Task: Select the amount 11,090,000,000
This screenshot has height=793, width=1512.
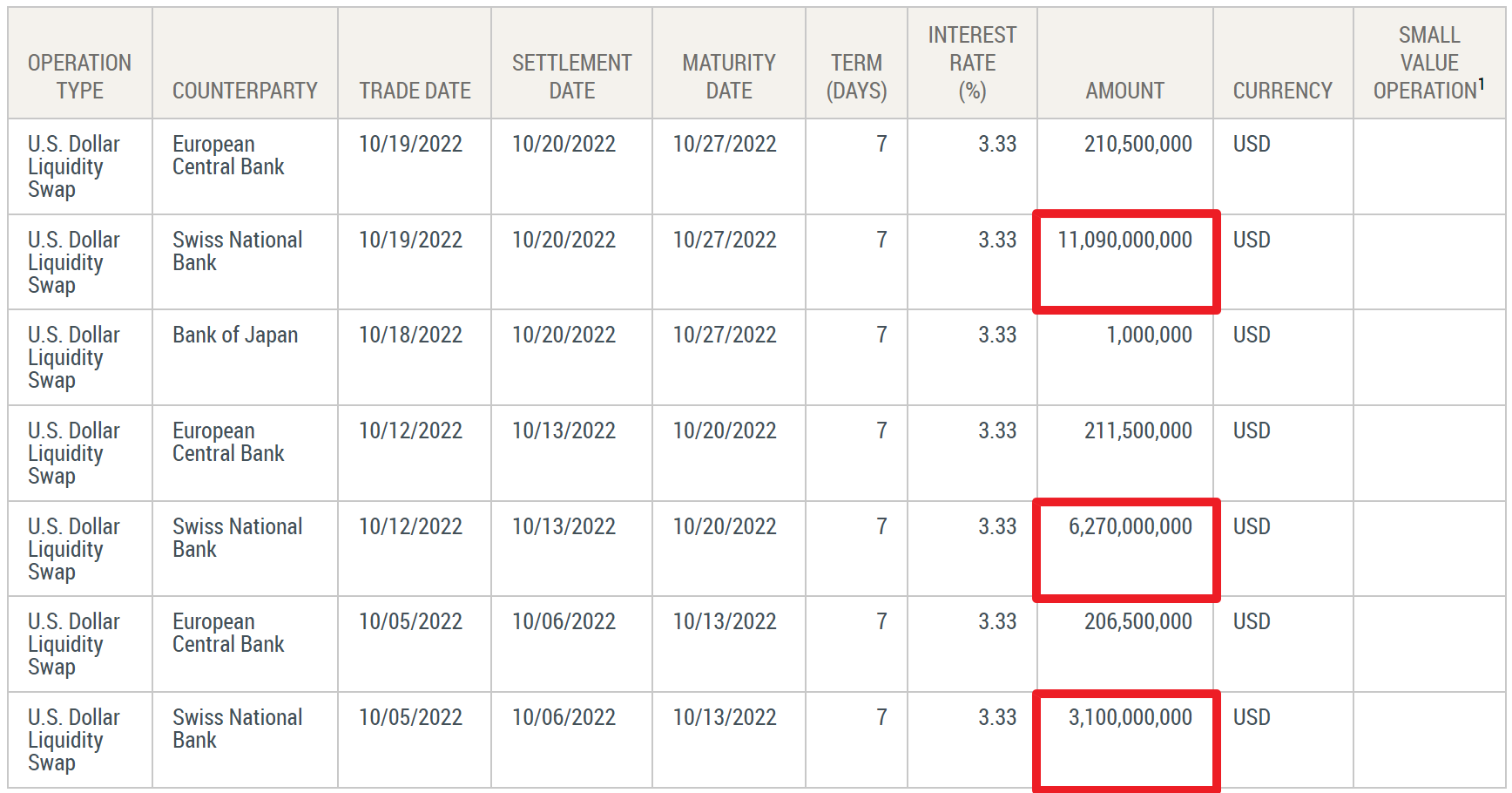Action: pyautogui.click(x=1124, y=240)
